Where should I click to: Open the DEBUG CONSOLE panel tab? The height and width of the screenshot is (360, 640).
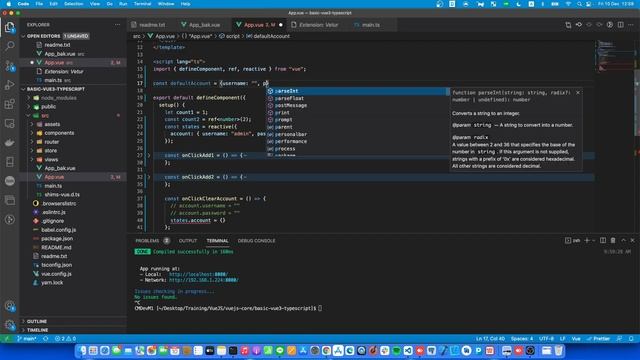click(x=256, y=241)
